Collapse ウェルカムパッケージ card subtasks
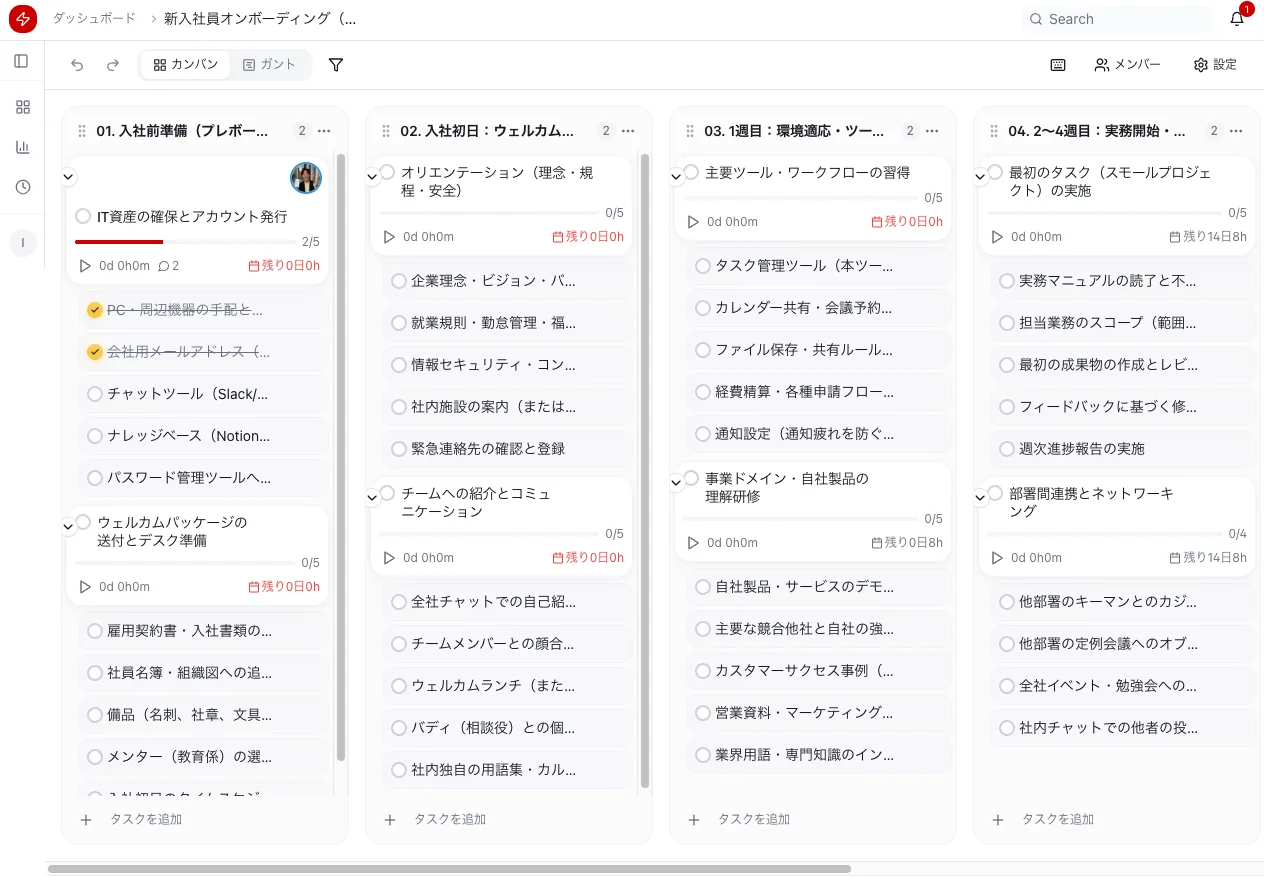 click(68, 526)
